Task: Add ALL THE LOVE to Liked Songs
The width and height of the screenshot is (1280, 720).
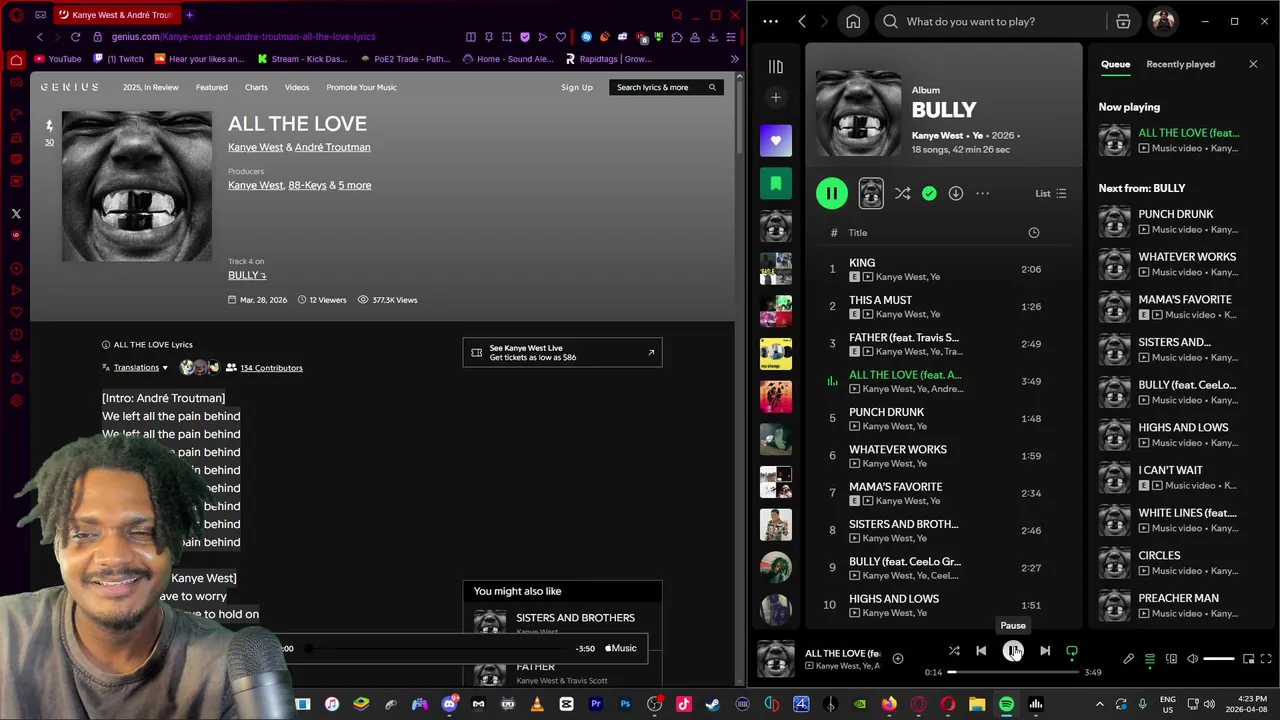Action: tap(898, 659)
